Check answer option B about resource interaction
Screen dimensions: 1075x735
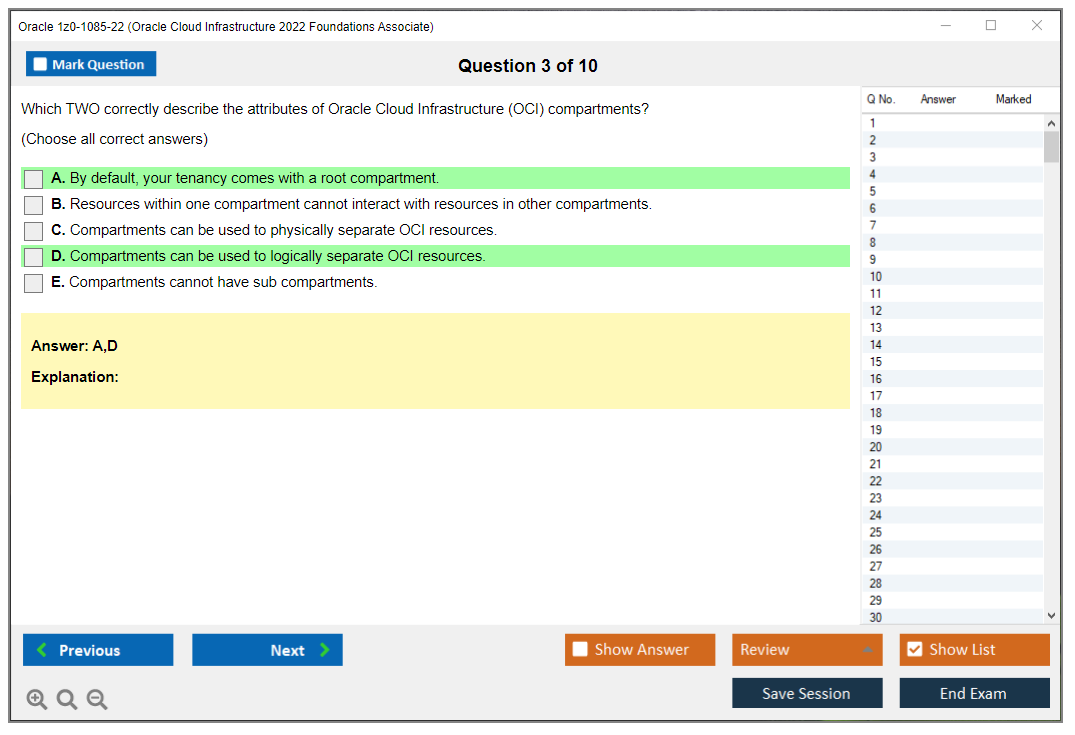[x=33, y=204]
